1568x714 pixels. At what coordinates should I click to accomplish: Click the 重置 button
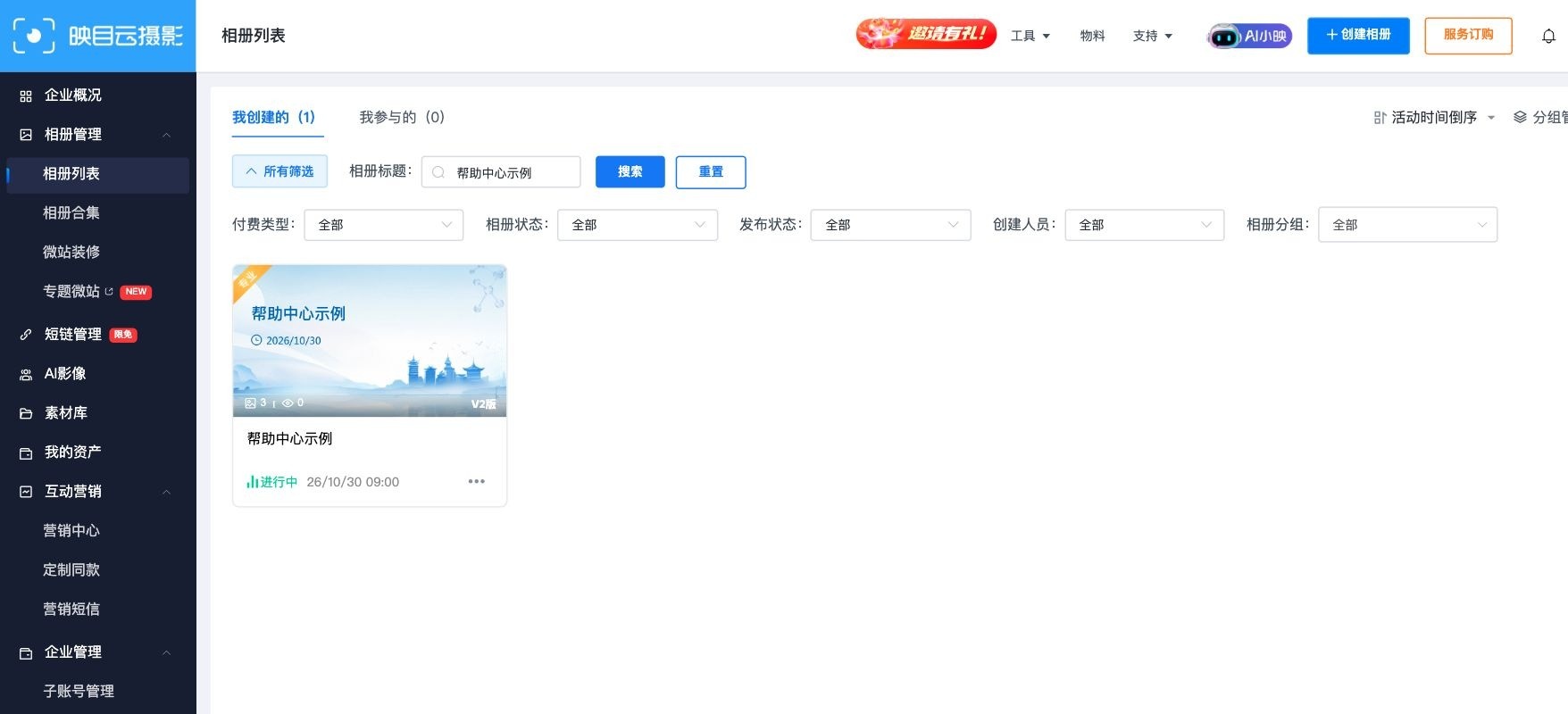(x=711, y=171)
